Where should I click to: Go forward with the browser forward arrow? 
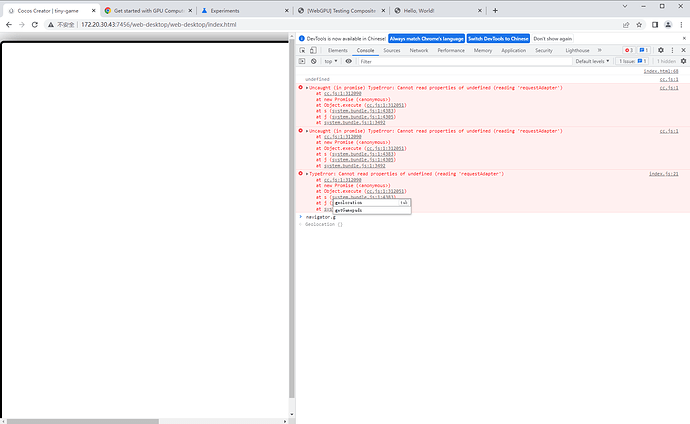[x=22, y=25]
